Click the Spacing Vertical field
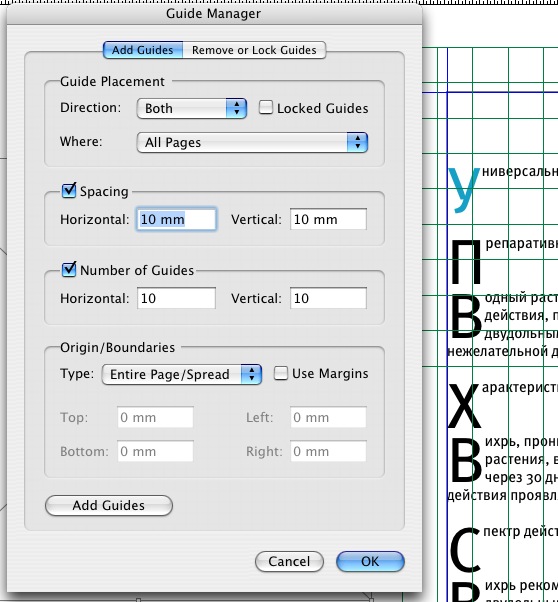Screen dimensions: 558x602 [x=328, y=219]
